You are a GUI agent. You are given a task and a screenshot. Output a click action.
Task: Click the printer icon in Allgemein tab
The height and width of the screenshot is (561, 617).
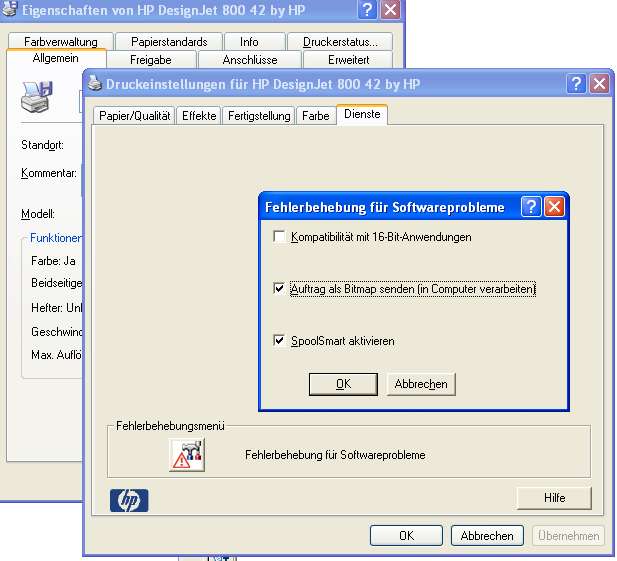point(37,97)
